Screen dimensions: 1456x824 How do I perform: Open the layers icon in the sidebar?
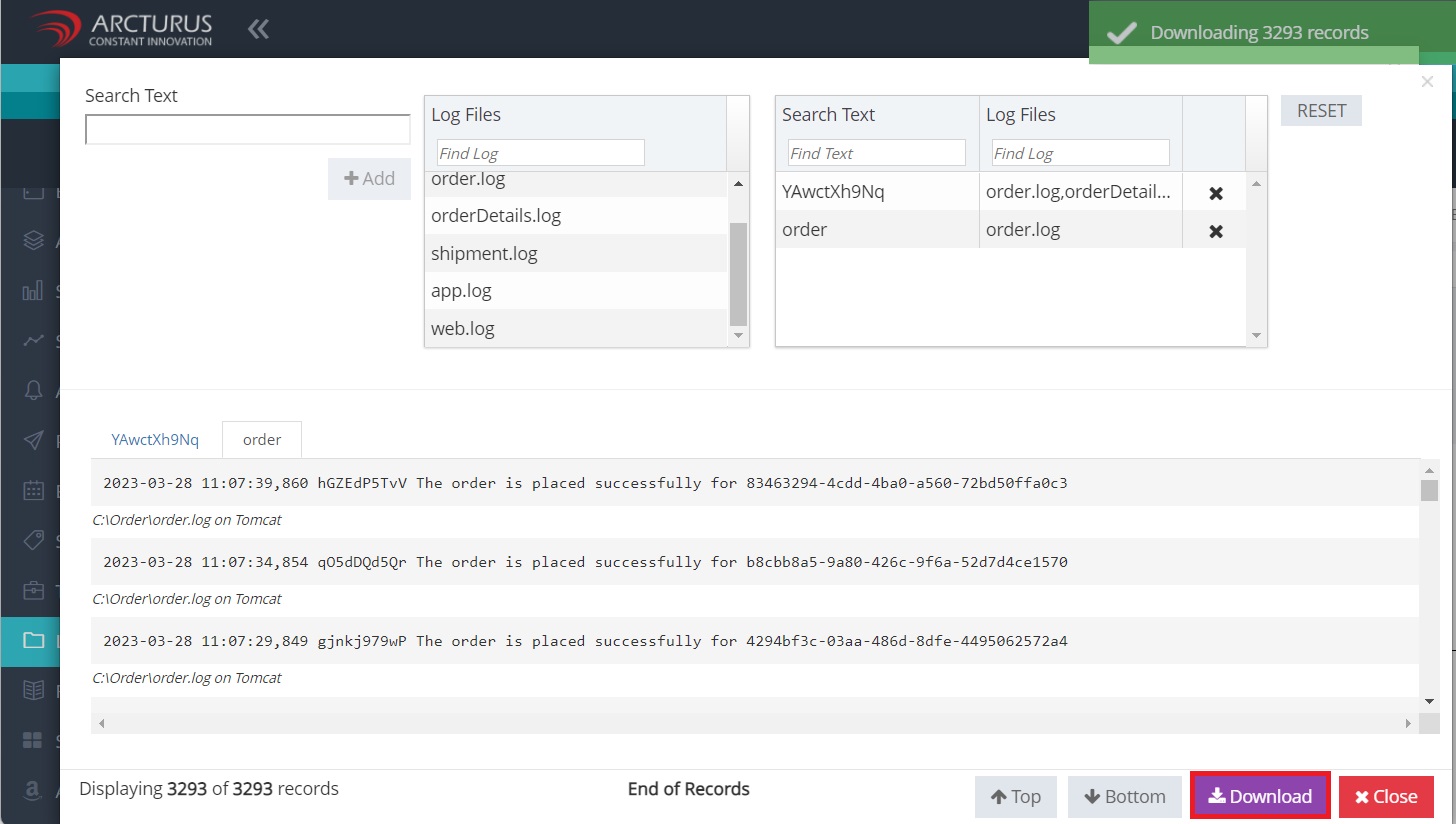(34, 240)
